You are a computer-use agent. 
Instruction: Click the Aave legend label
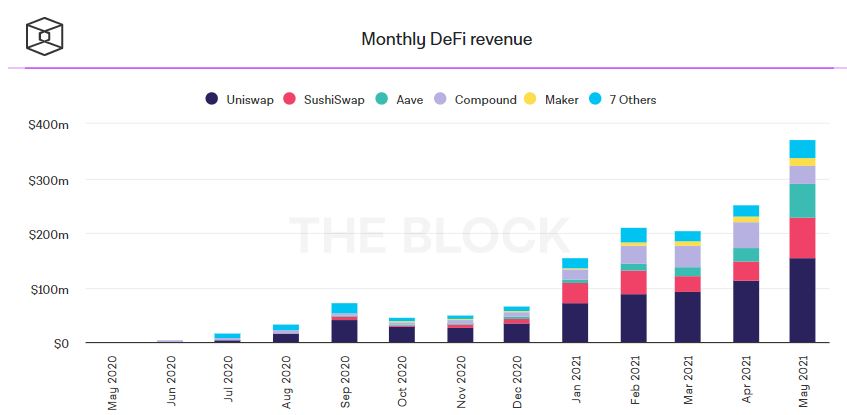409,100
